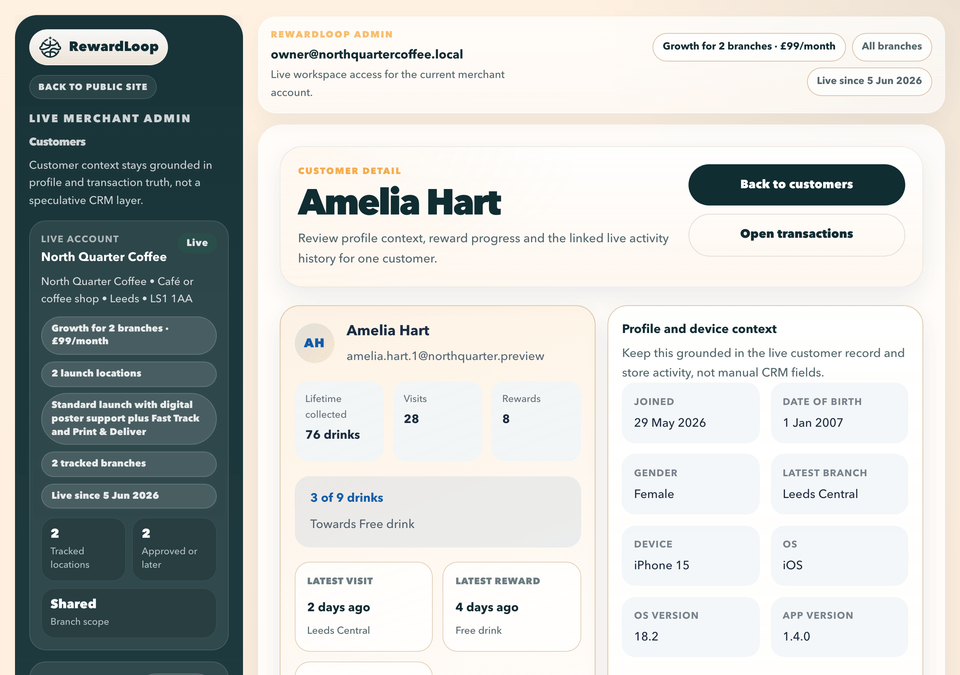Click the All branches pill
960x675 pixels.
tap(891, 47)
